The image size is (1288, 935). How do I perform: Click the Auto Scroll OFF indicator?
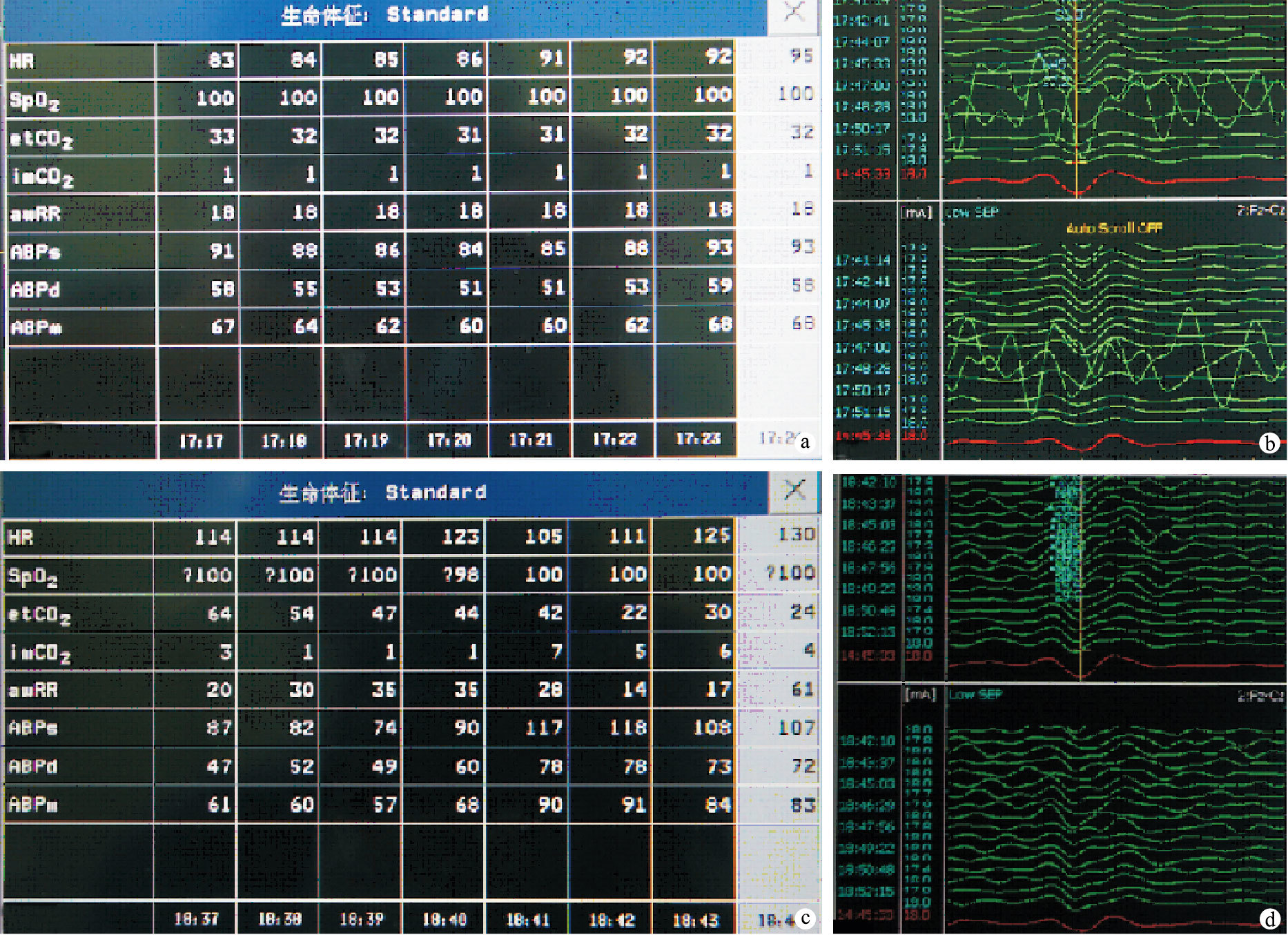tap(1115, 227)
